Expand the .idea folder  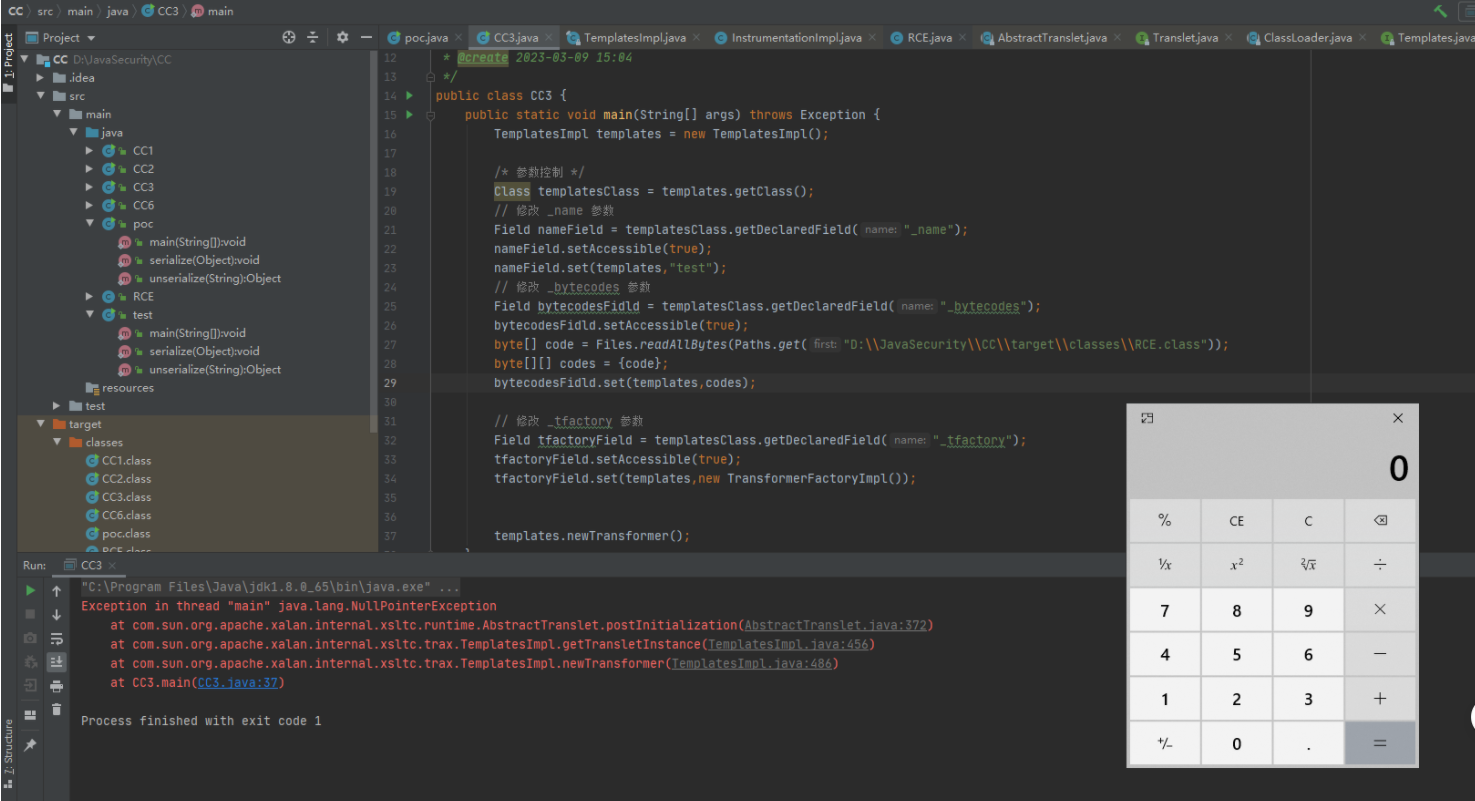tap(41, 78)
